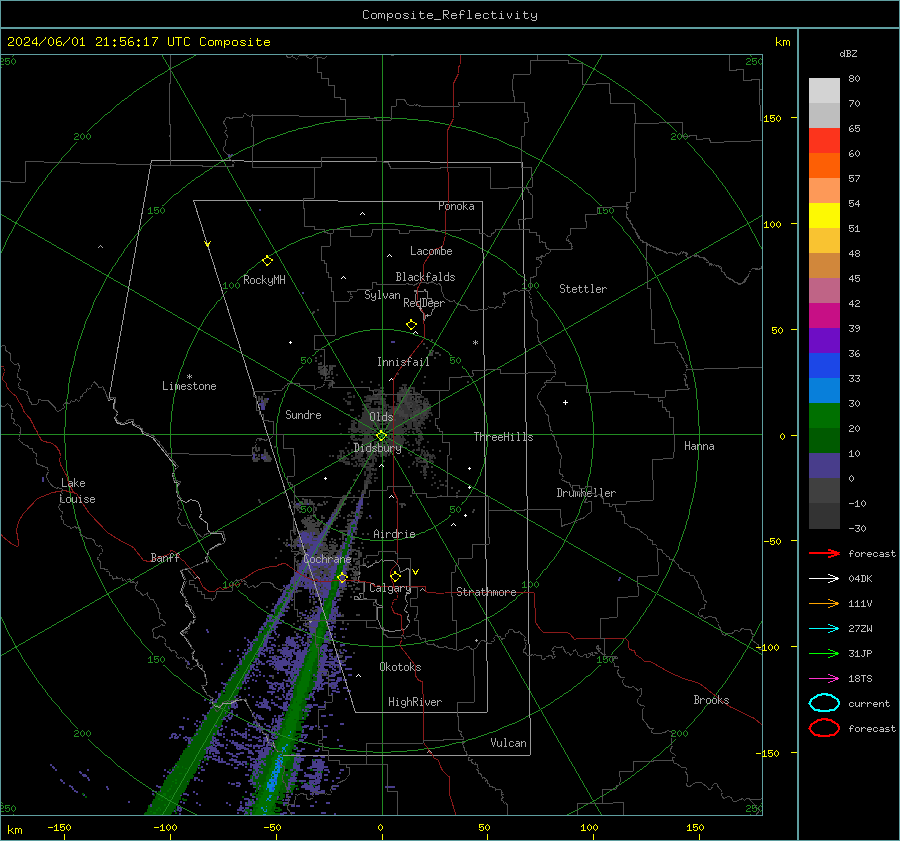Click the yellow diamond marker just above Calgary label
The image size is (900, 841).
click(395, 576)
